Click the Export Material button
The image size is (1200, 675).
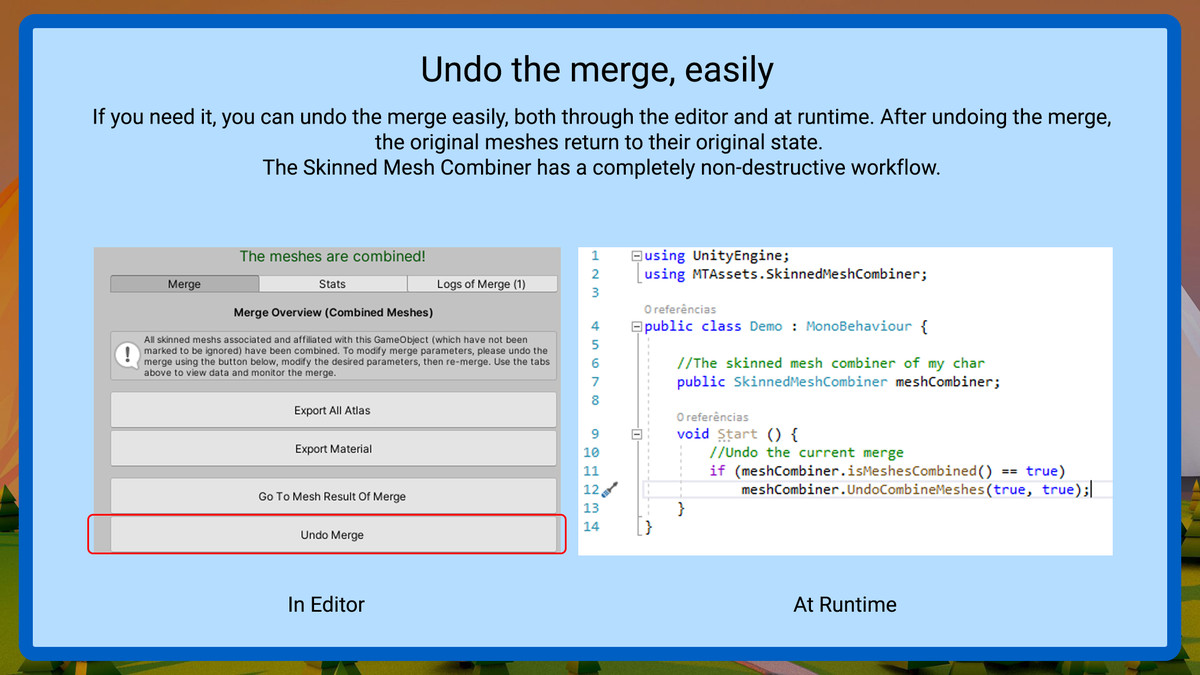click(333, 449)
